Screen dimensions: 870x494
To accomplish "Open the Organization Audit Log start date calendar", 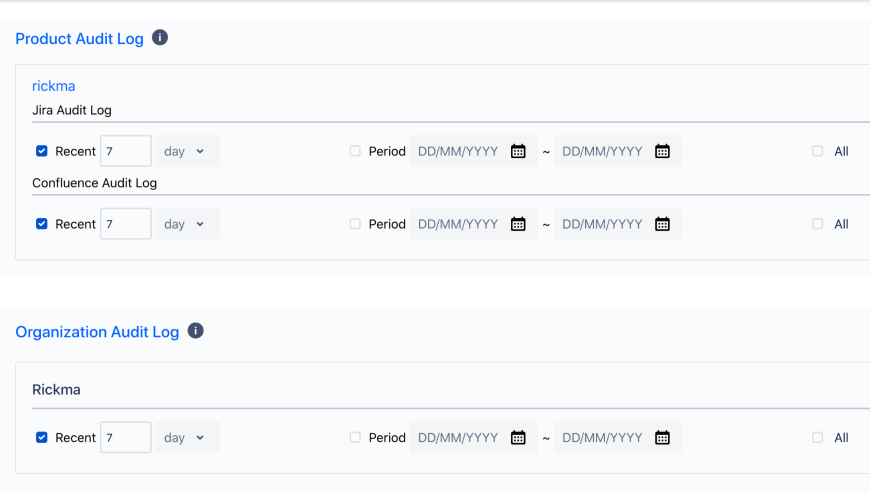I will point(518,437).
